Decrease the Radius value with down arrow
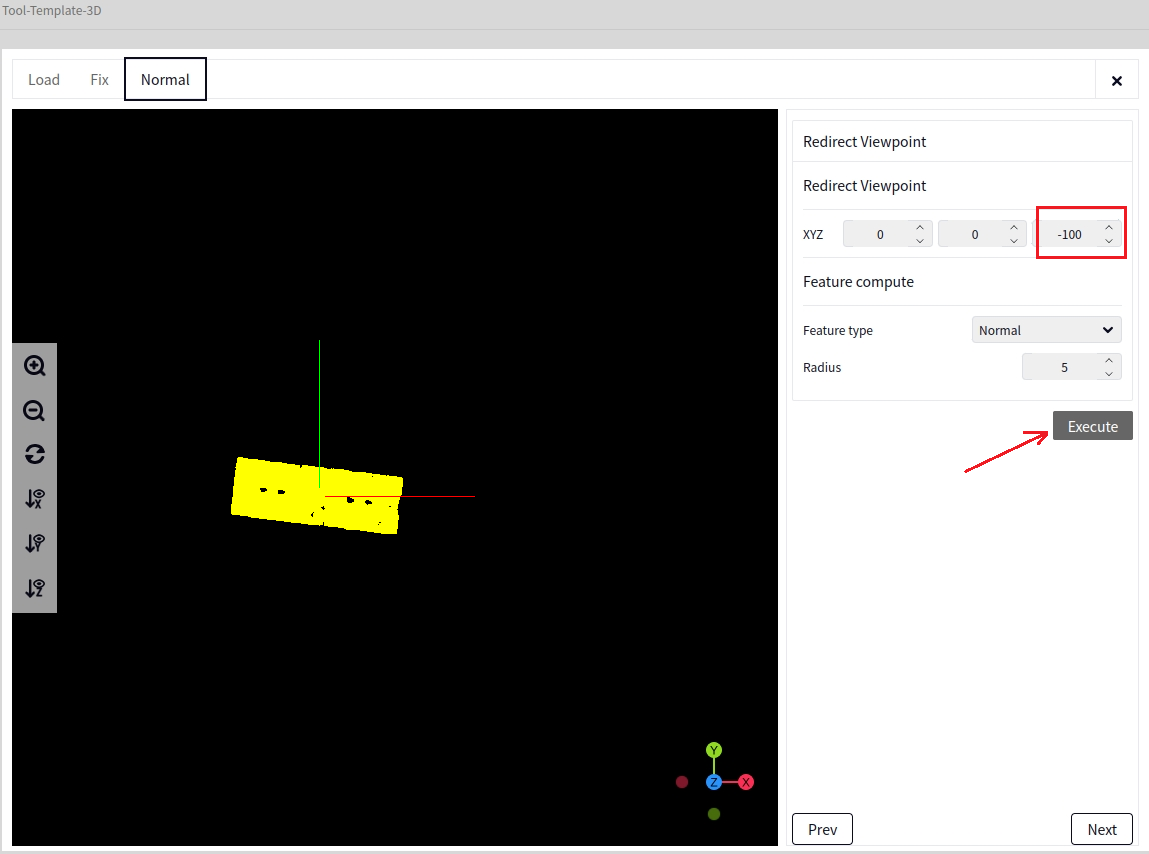Image resolution: width=1149 pixels, height=854 pixels. point(1109,374)
